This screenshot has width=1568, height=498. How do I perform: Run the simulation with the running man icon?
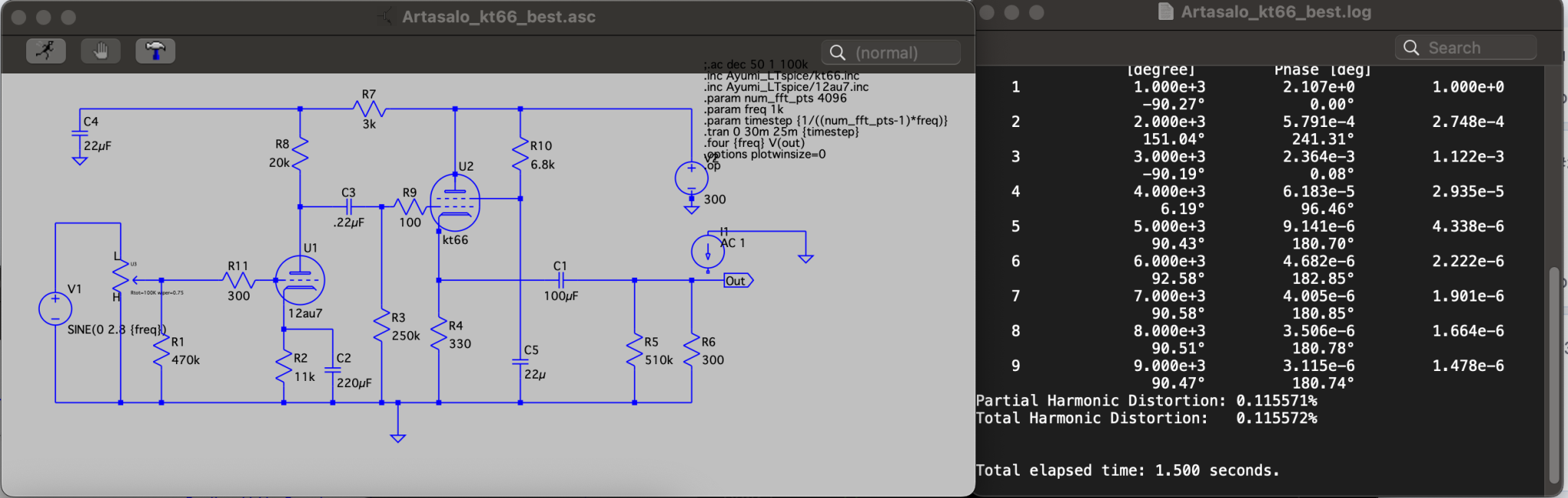click(46, 51)
